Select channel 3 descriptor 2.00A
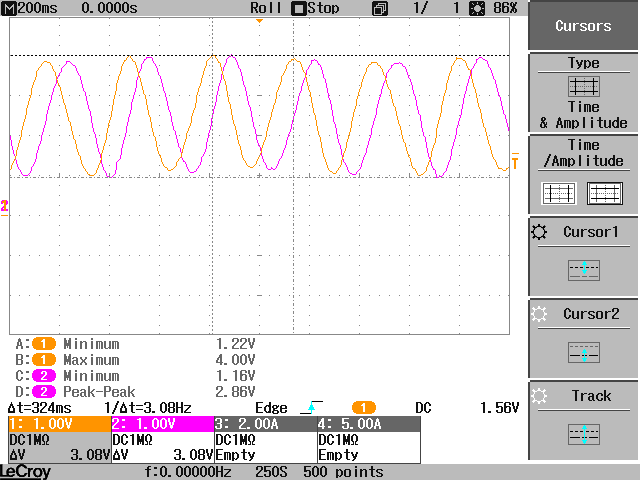The height and width of the screenshot is (480, 640). 266,424
